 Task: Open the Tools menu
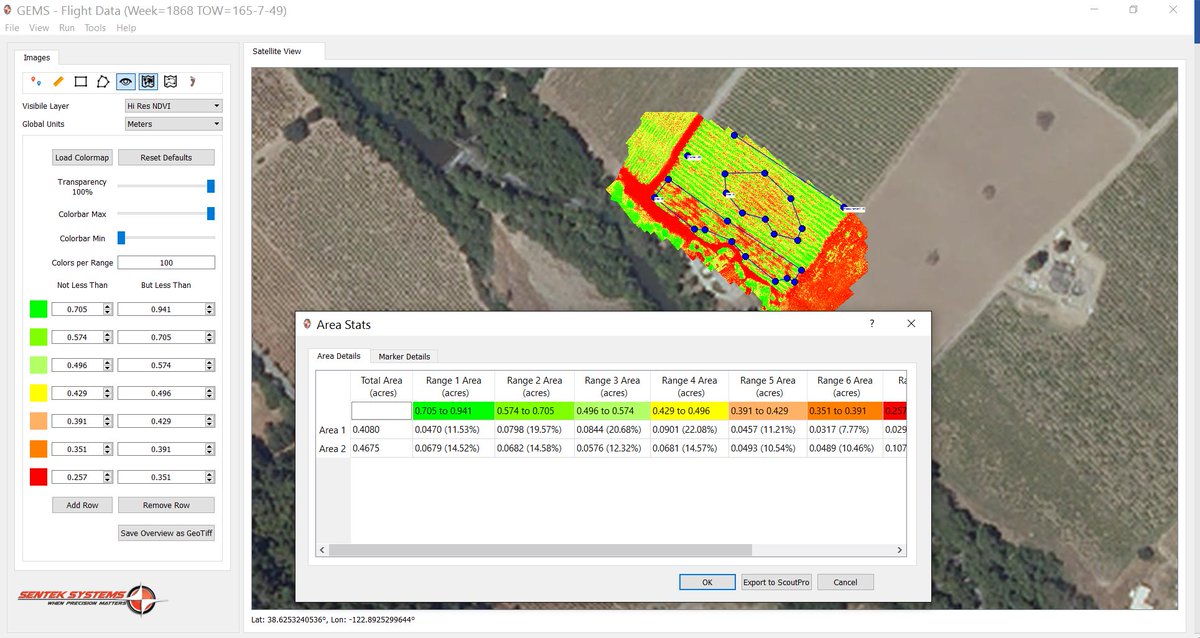coord(94,28)
